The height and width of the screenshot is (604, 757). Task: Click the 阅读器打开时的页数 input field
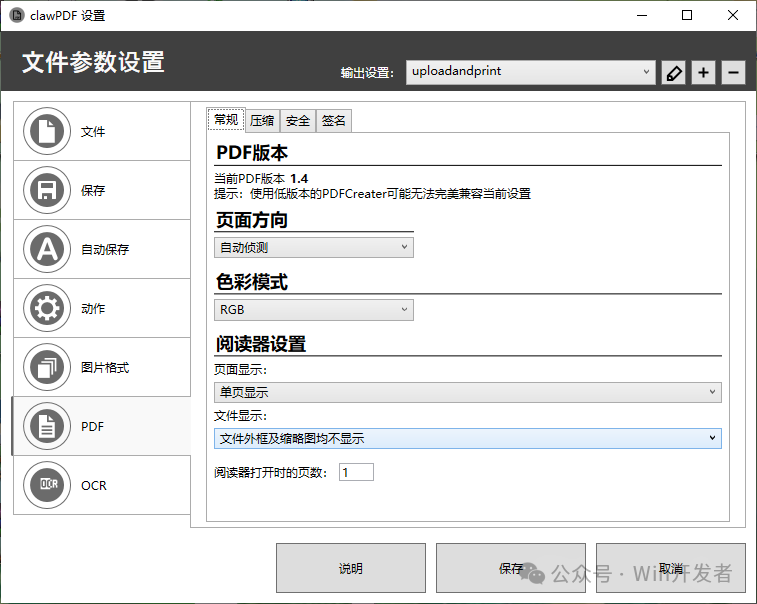[x=356, y=472]
